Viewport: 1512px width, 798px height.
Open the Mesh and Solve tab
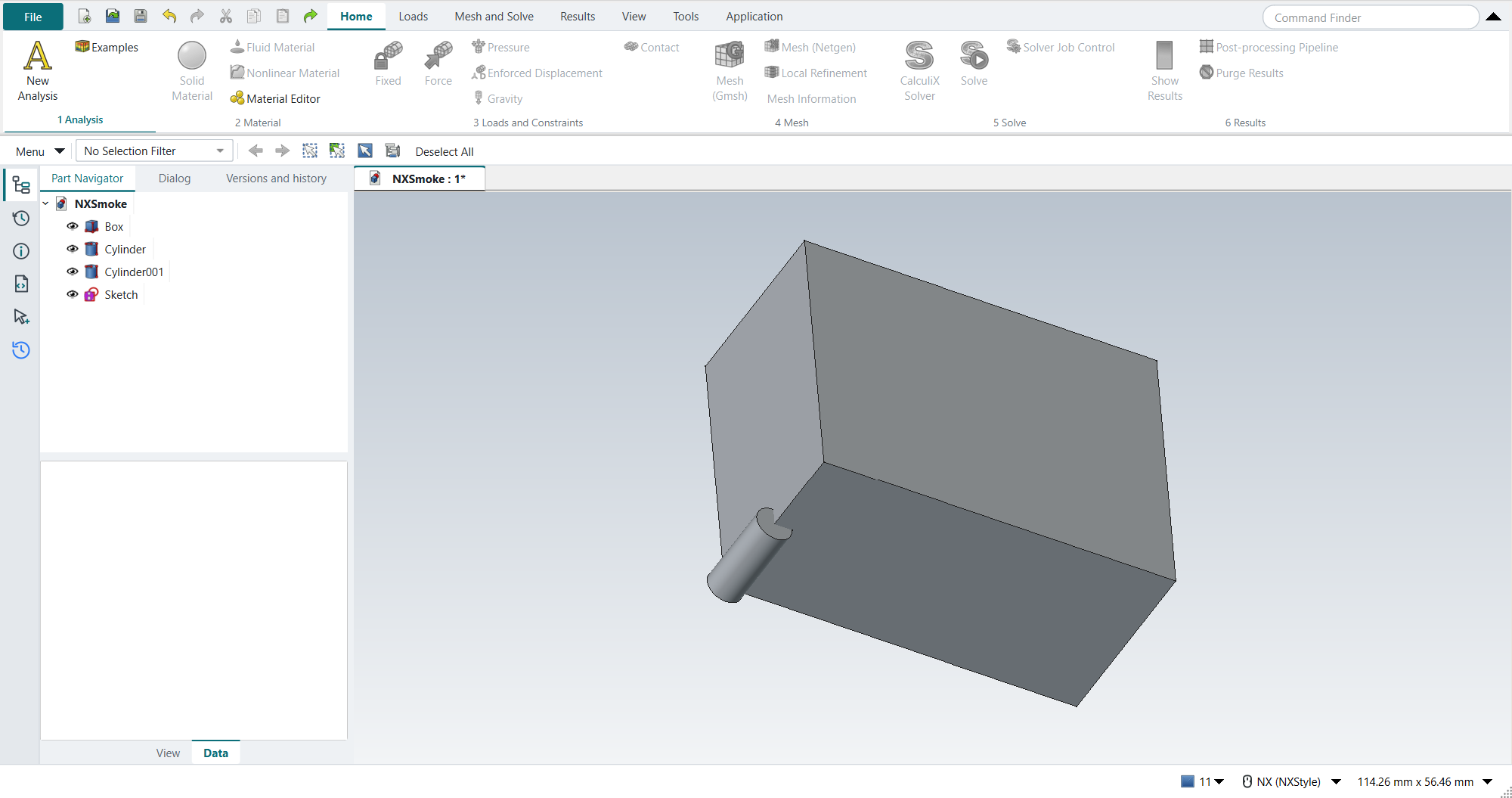(494, 16)
